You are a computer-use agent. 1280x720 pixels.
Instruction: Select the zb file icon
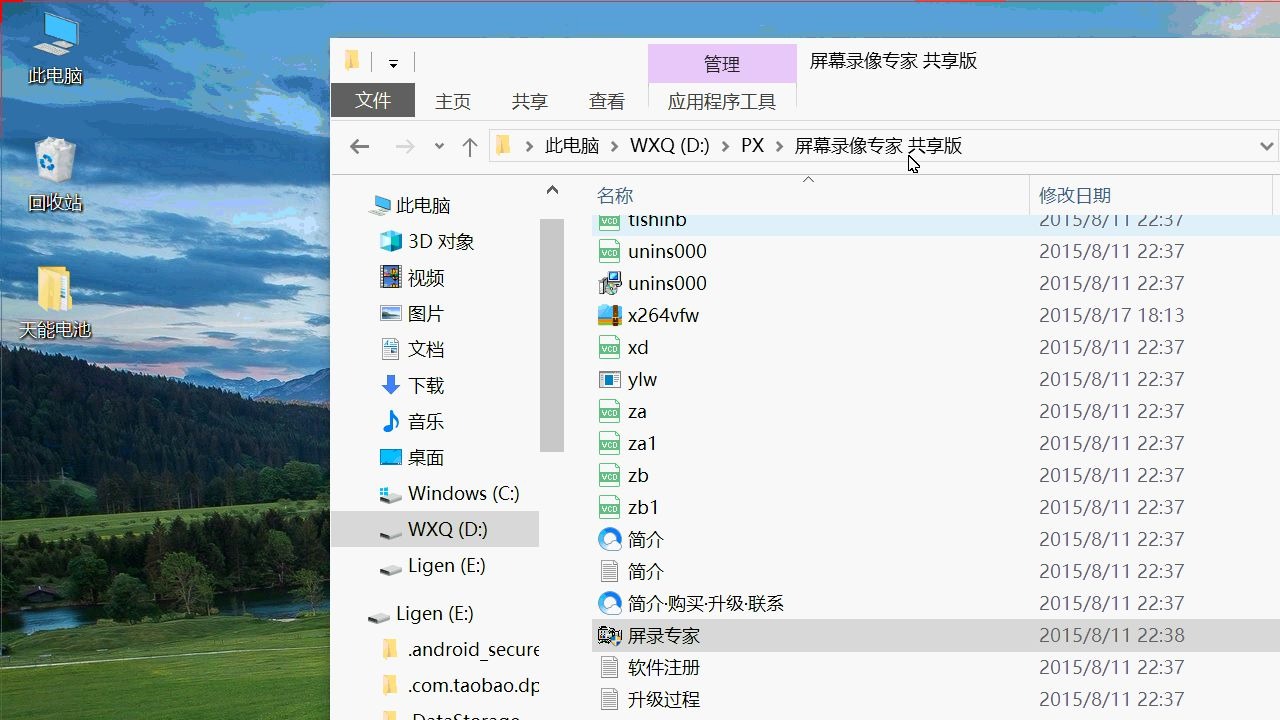(x=610, y=476)
